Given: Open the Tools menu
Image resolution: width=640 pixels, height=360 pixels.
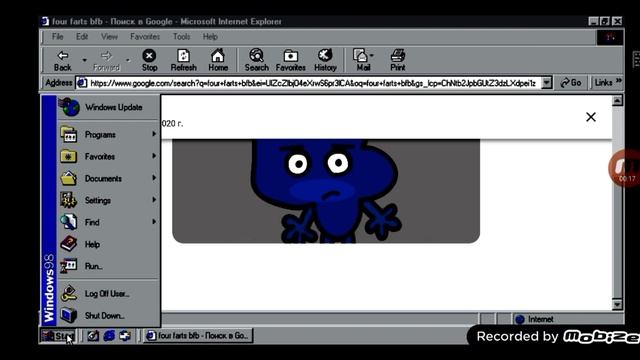Looking at the screenshot, I should click(181, 37).
